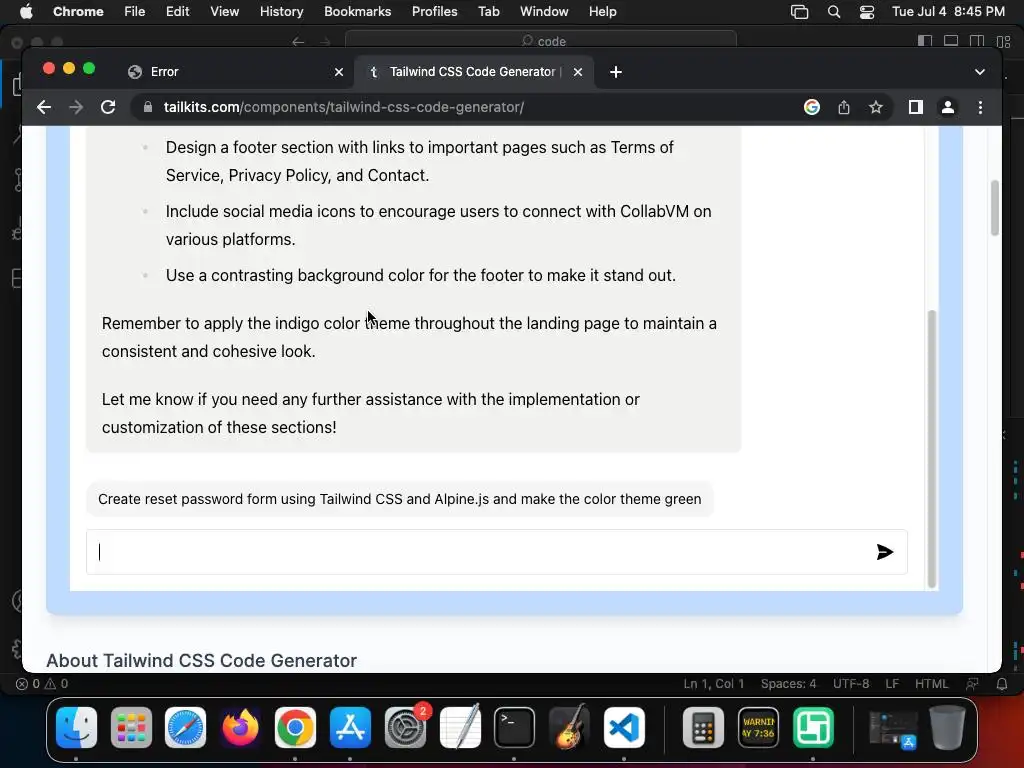The width and height of the screenshot is (1024, 768).
Task: Open Visual Studio Code from the Dock
Action: pyautogui.click(x=624, y=728)
